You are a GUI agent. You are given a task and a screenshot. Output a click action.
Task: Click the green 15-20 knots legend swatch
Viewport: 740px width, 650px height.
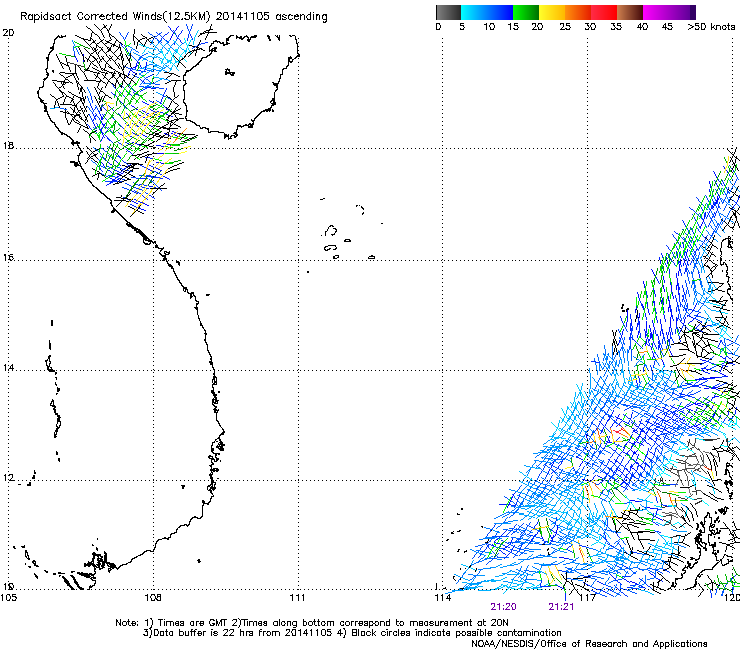tap(526, 12)
